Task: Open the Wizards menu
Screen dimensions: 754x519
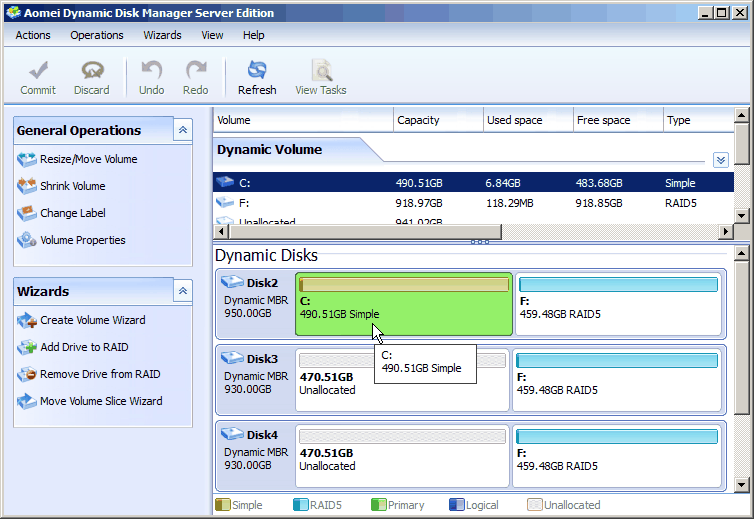Action: tap(162, 35)
